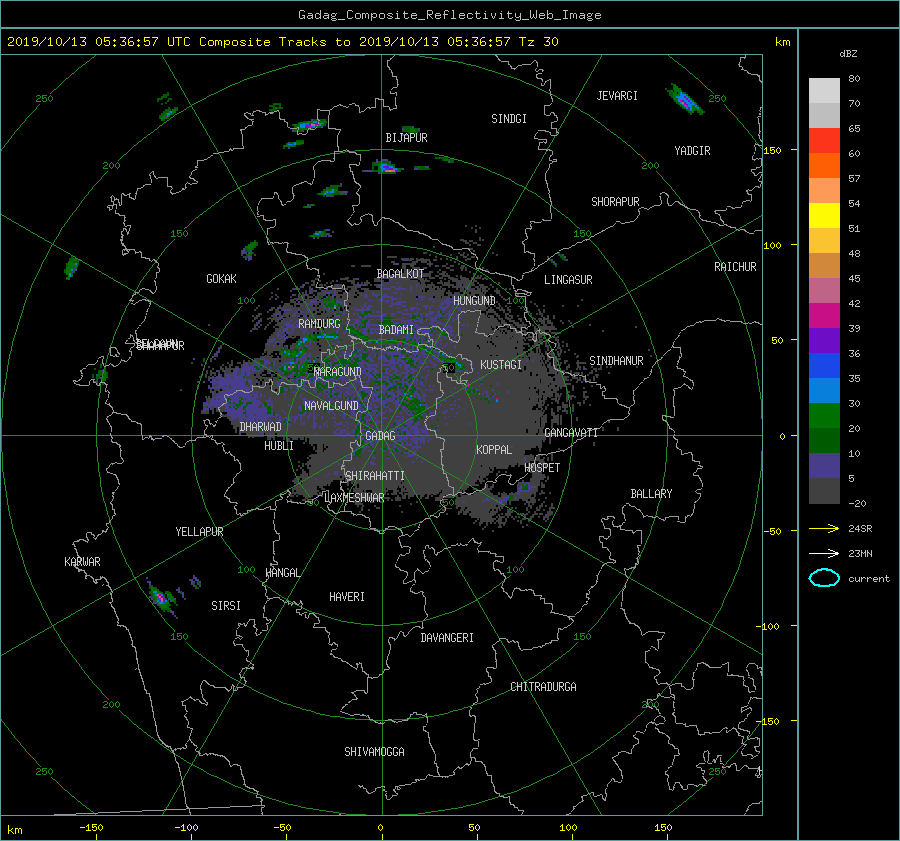900x841 pixels.
Task: Choose the light gray 80 dBZ swatch
Action: 824,90
